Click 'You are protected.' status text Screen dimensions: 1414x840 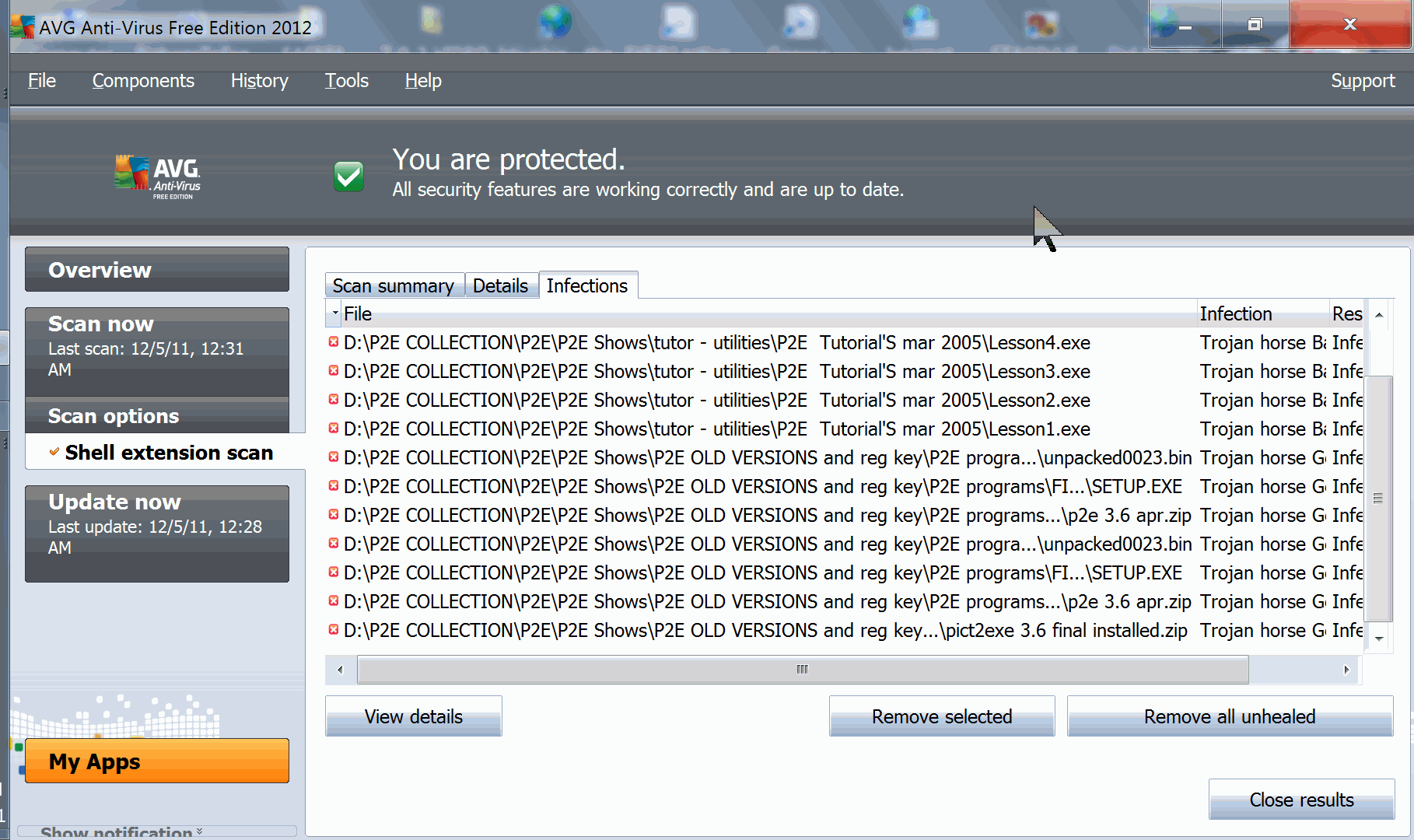point(509,159)
